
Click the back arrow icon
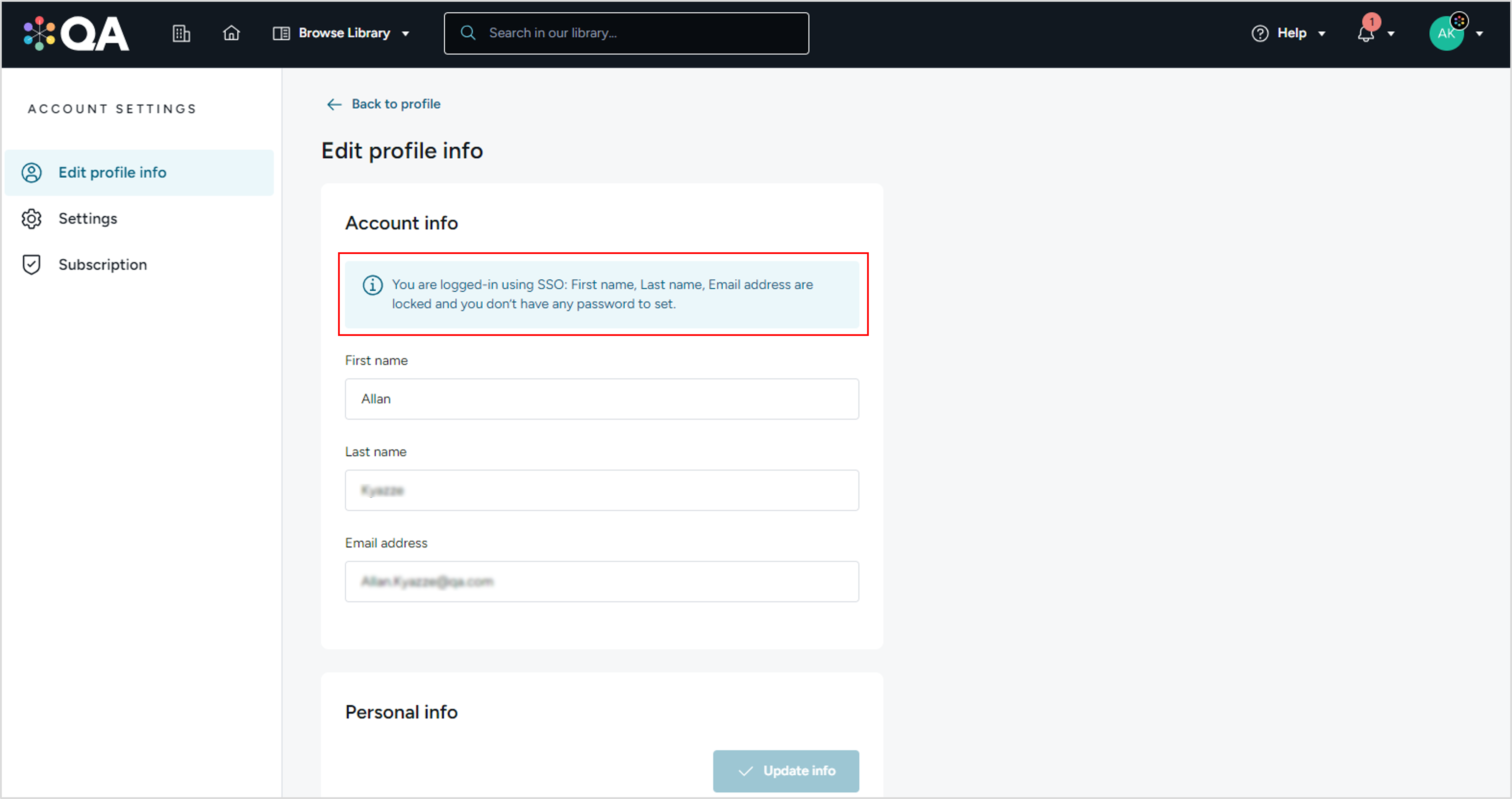pyautogui.click(x=334, y=105)
